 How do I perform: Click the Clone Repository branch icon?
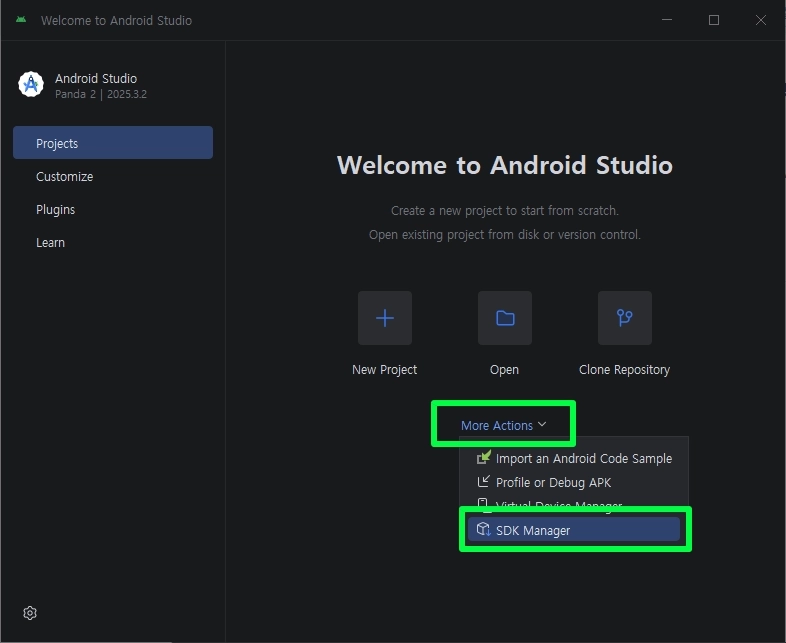tap(625, 318)
